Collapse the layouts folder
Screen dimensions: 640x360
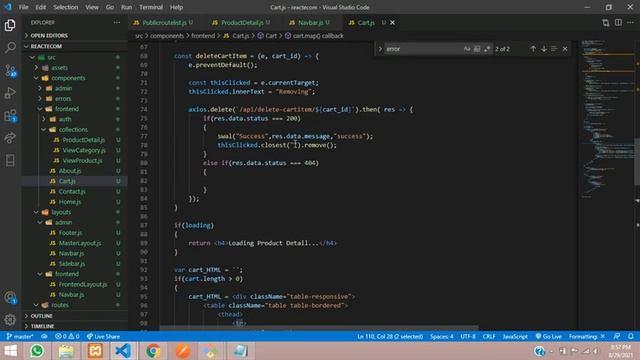point(61,212)
